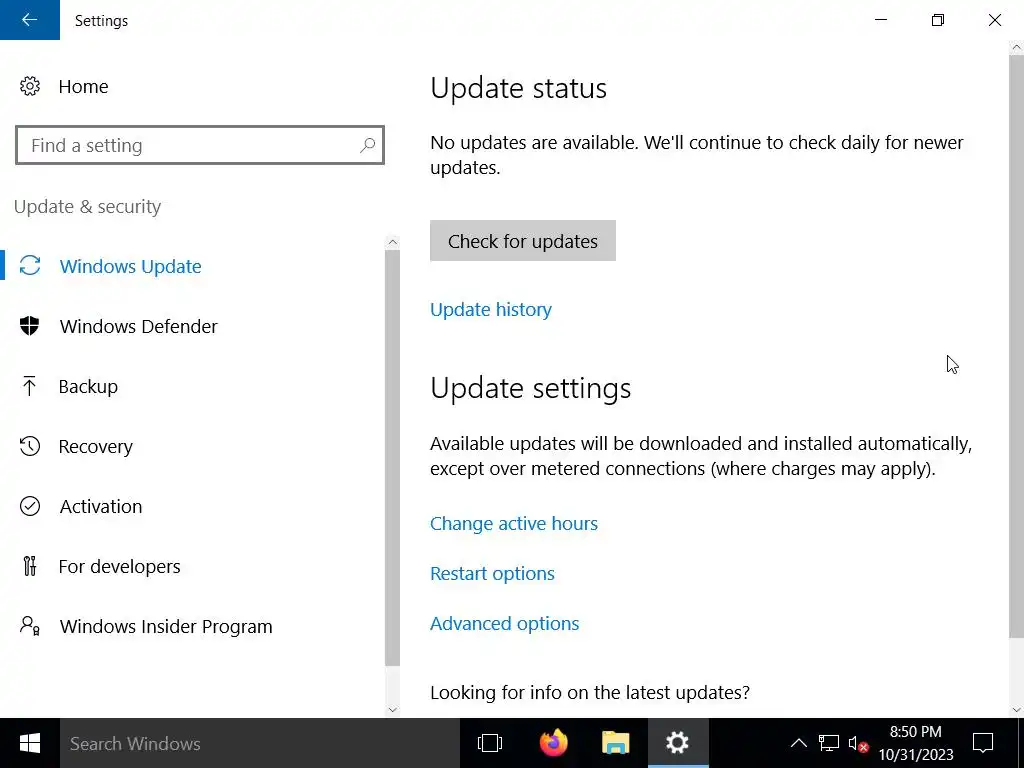This screenshot has width=1024, height=768.
Task: Open Change active hours link
Action: (513, 524)
